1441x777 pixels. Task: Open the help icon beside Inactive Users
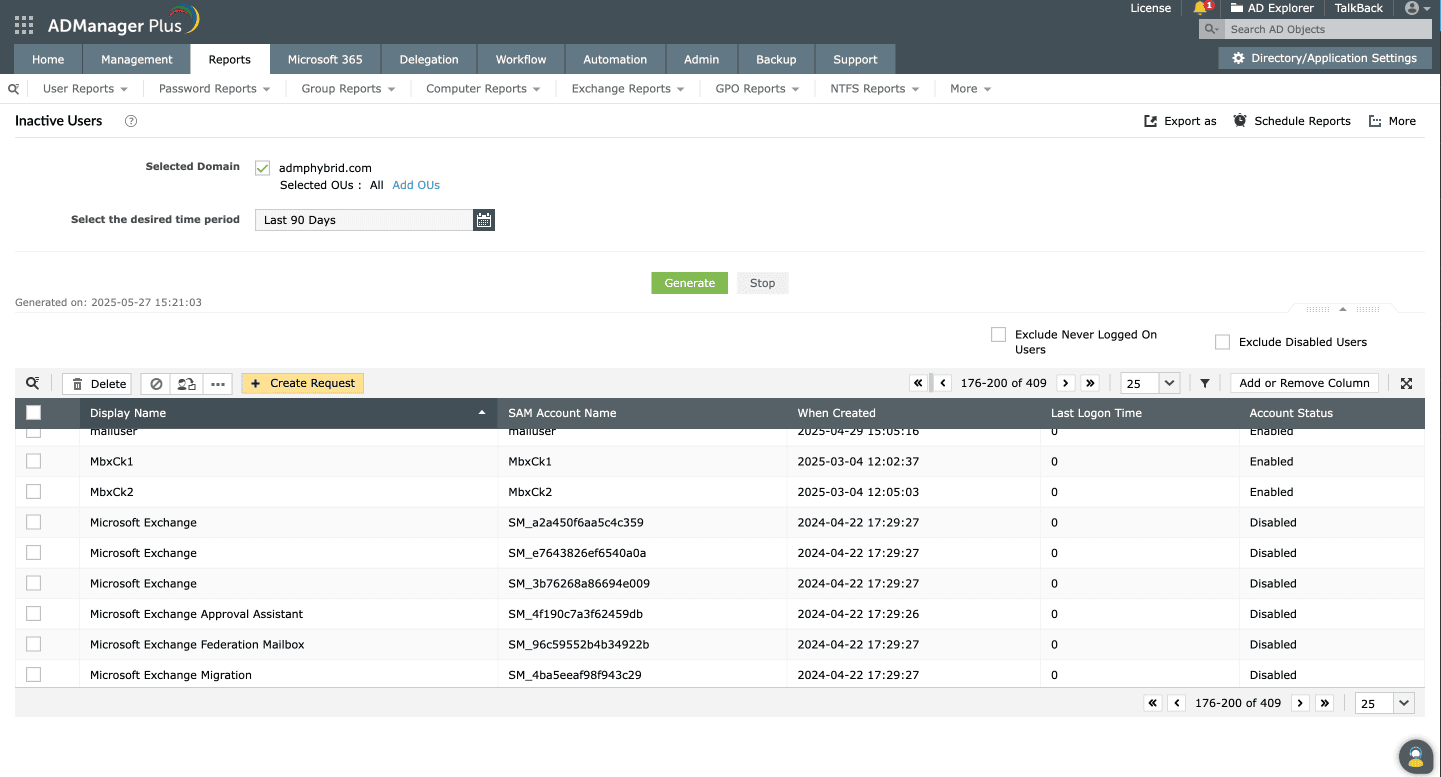tap(131, 121)
